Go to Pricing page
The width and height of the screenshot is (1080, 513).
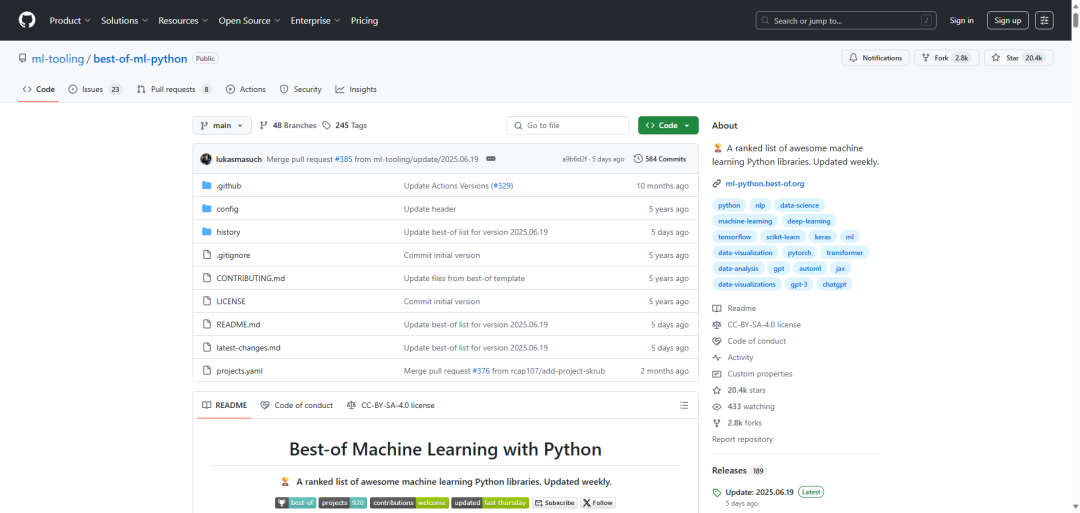(x=364, y=21)
